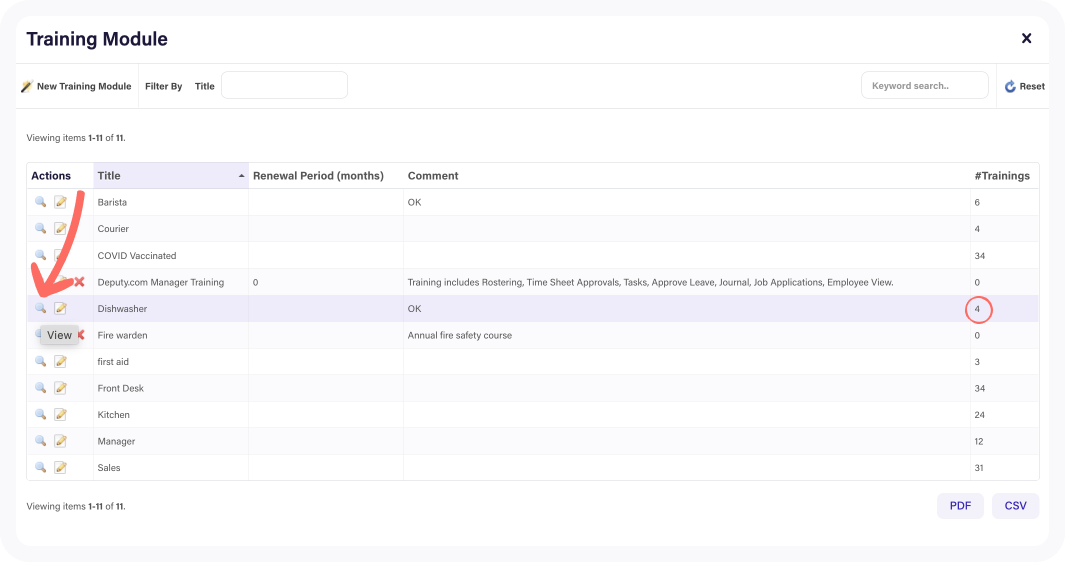Viewport: 1065px width, 562px height.
Task: Delete the Deputy.com Manager Training module
Action: [79, 281]
